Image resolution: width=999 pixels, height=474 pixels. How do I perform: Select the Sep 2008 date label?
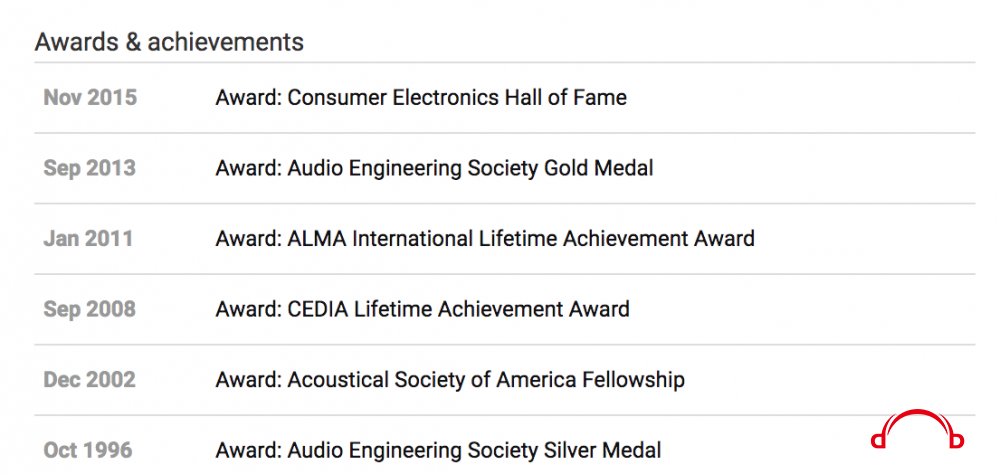pyautogui.click(x=89, y=309)
